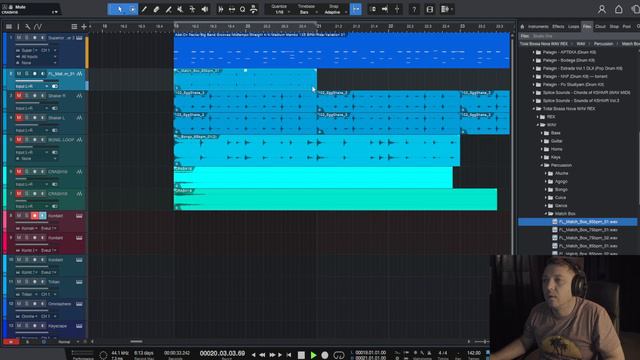Select the Listen speaker tool
640x360 pixels.
[x=204, y=9]
